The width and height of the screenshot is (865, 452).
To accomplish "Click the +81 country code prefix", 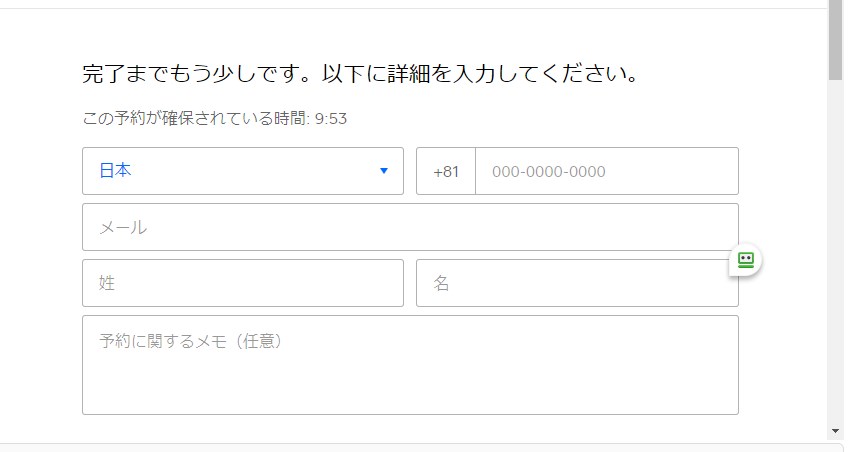I will 446,172.
